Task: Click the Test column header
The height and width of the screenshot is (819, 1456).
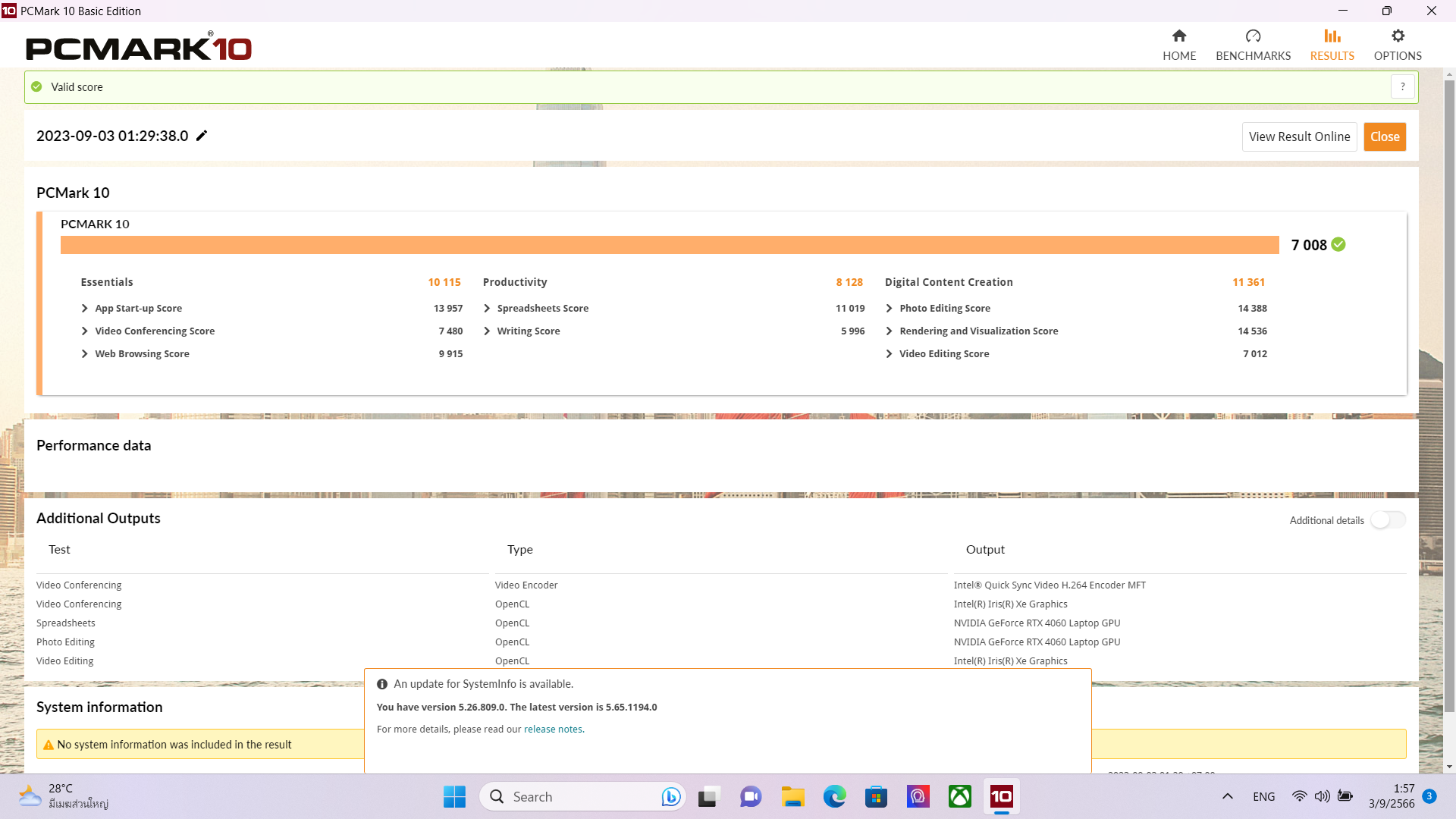Action: coord(59,549)
